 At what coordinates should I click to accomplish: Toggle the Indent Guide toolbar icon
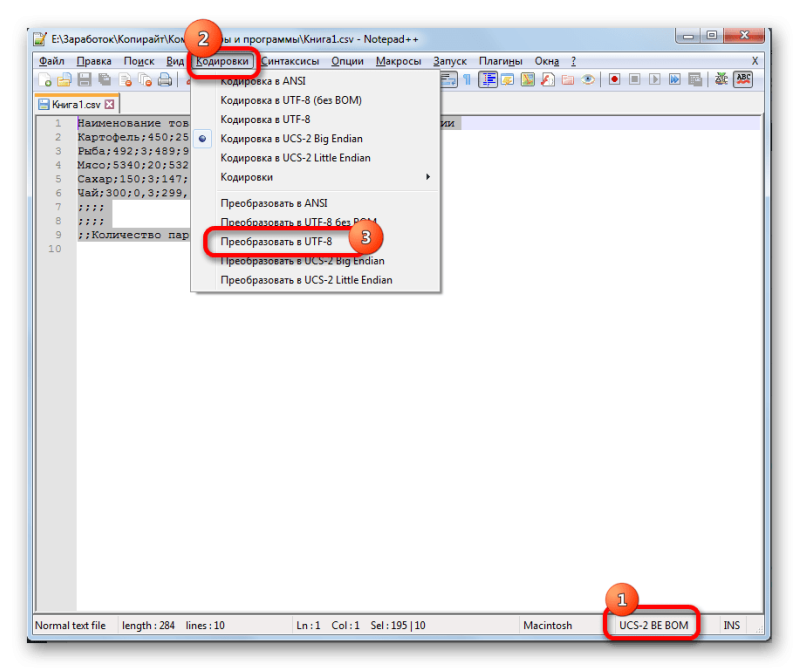point(488,80)
